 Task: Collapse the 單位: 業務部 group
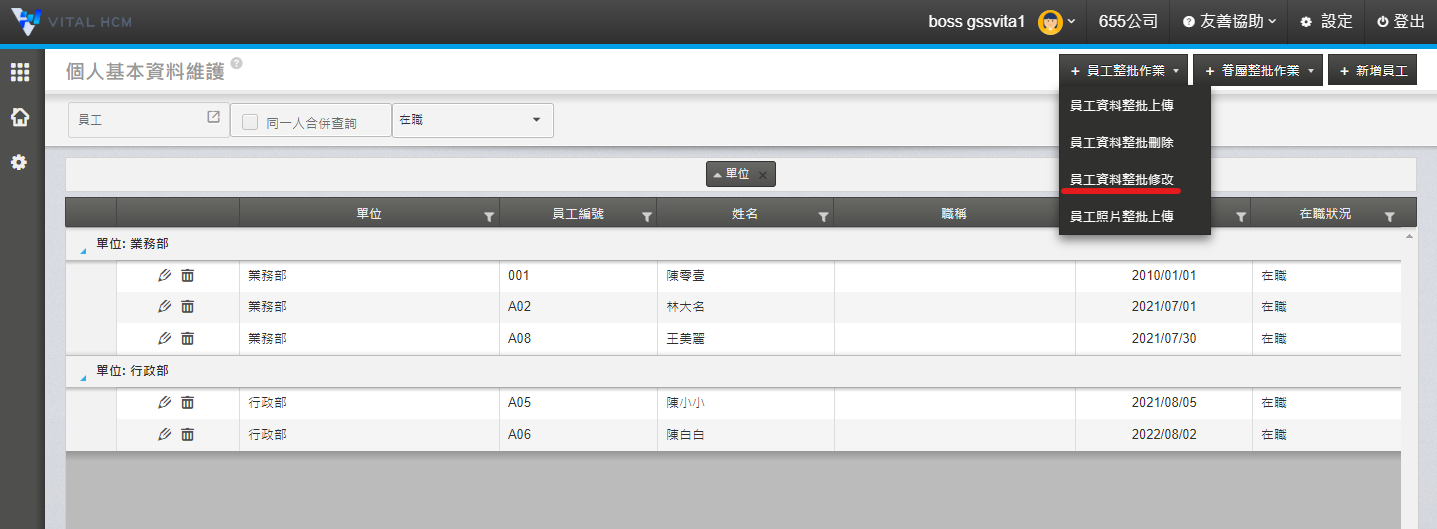coord(83,250)
